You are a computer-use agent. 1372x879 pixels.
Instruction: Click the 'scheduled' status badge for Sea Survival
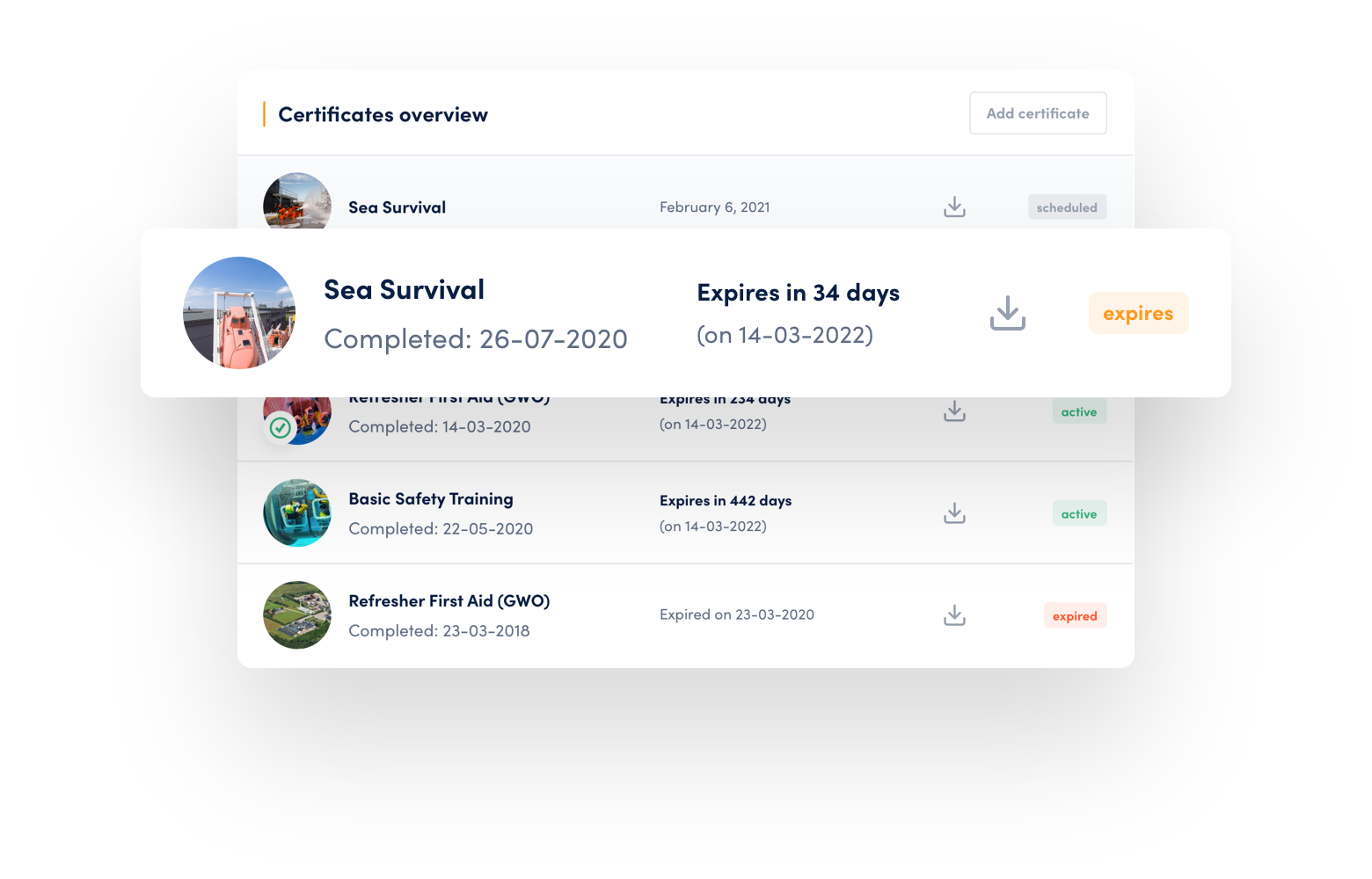click(x=1067, y=207)
